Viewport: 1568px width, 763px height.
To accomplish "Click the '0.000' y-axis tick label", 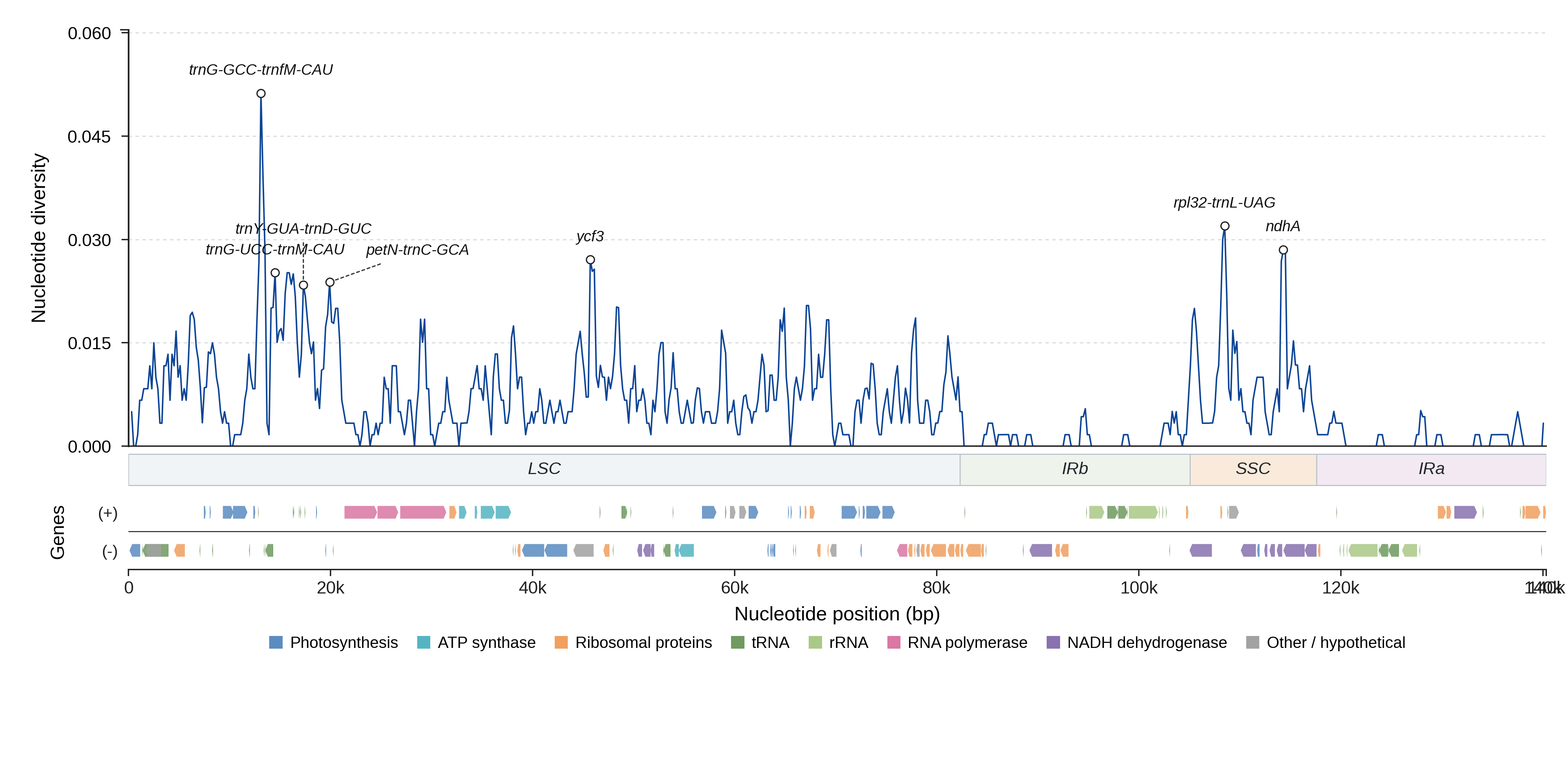I will pyautogui.click(x=90, y=447).
